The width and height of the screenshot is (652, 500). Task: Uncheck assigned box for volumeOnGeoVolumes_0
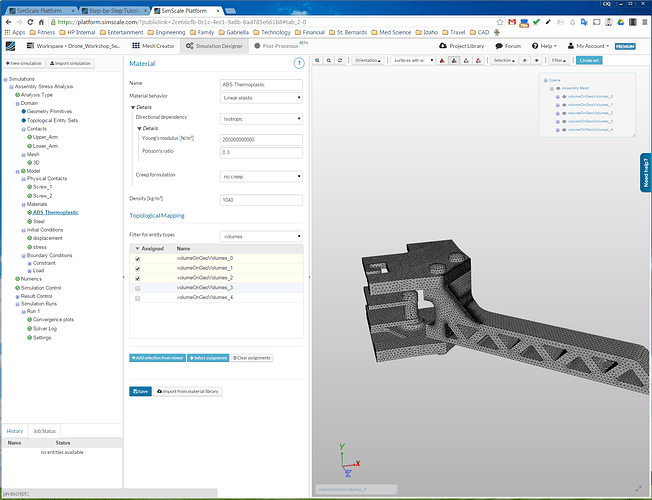tap(137, 258)
